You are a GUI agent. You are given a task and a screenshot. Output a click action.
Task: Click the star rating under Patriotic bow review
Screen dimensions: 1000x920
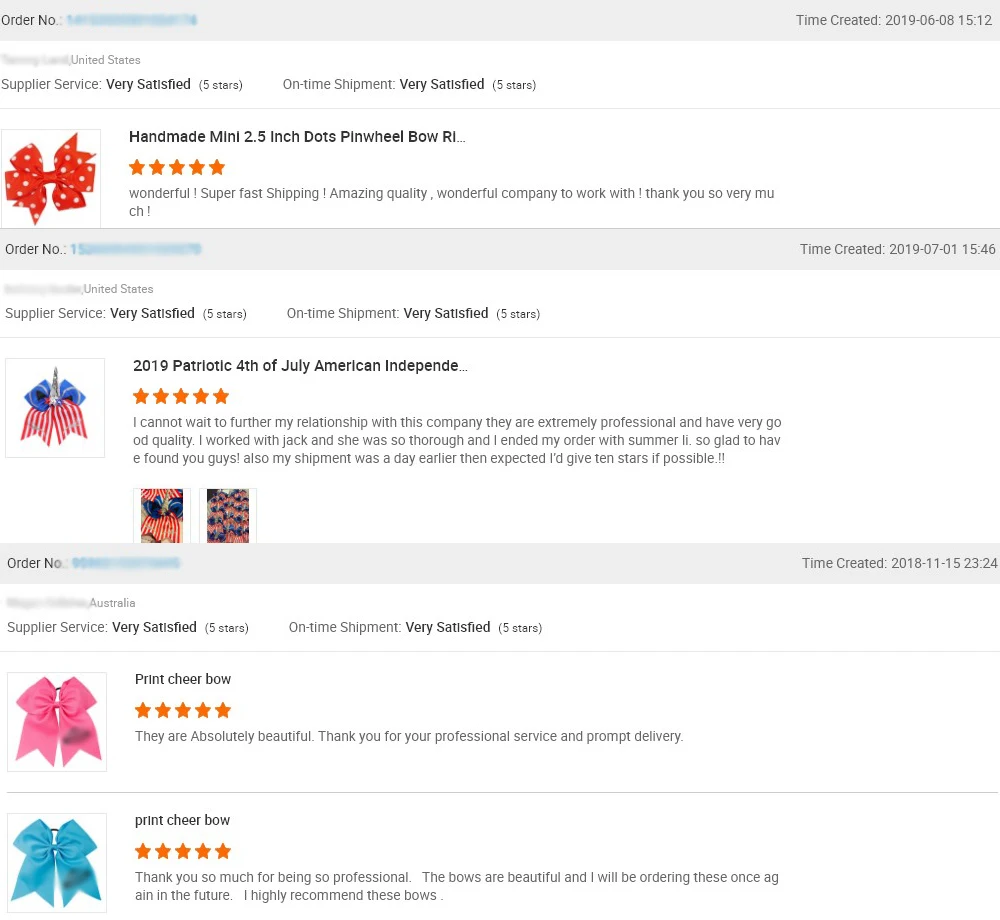(x=181, y=396)
